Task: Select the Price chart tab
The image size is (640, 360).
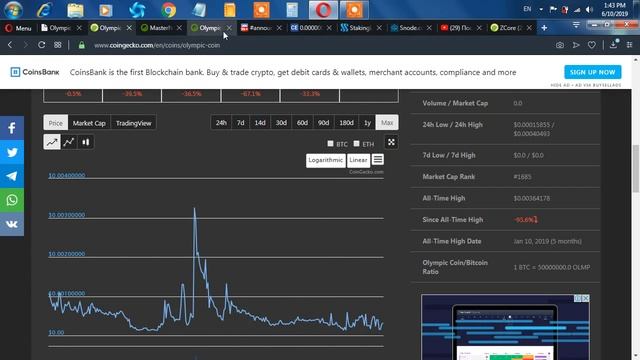Action: tap(56, 123)
